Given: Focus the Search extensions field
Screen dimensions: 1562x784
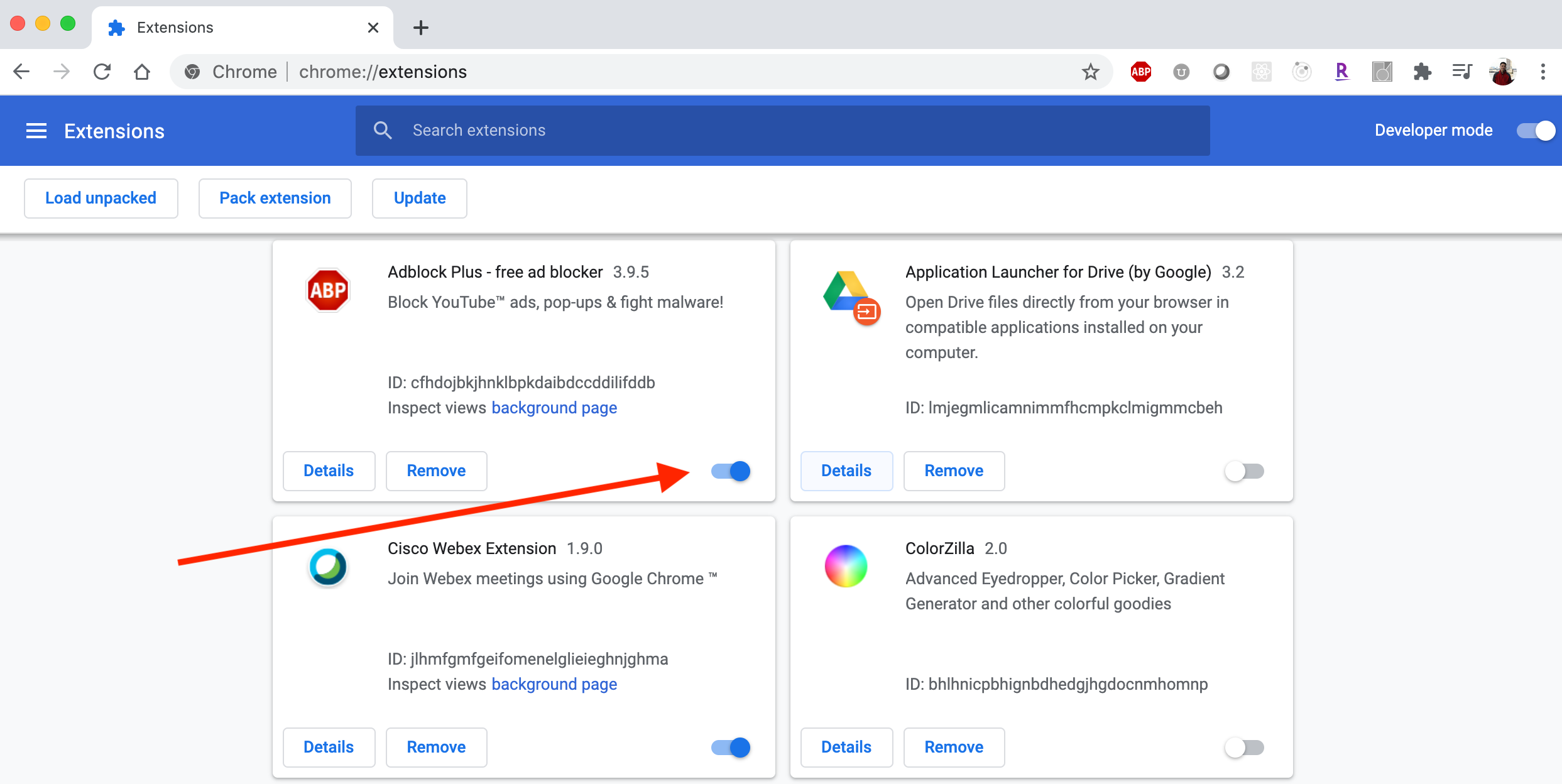Looking at the screenshot, I should point(783,130).
